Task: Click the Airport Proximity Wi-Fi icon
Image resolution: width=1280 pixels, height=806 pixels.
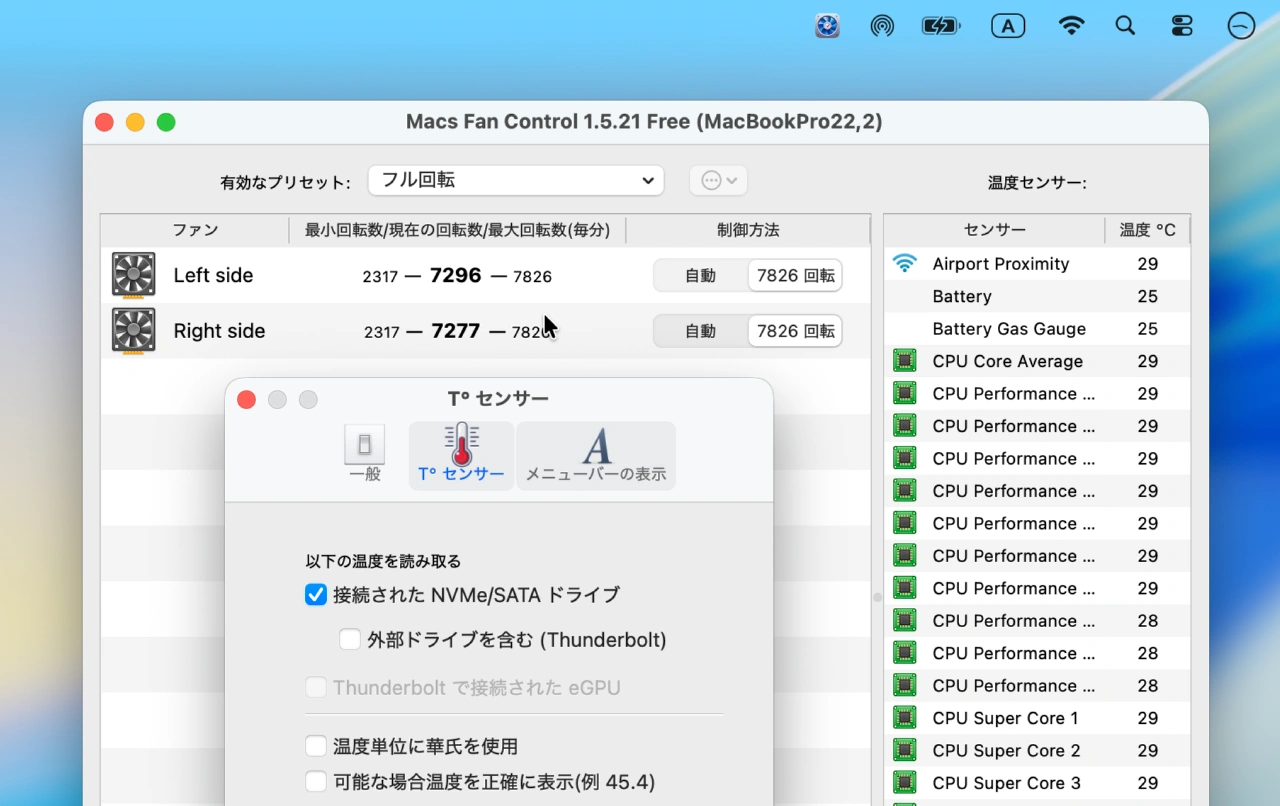Action: (904, 264)
